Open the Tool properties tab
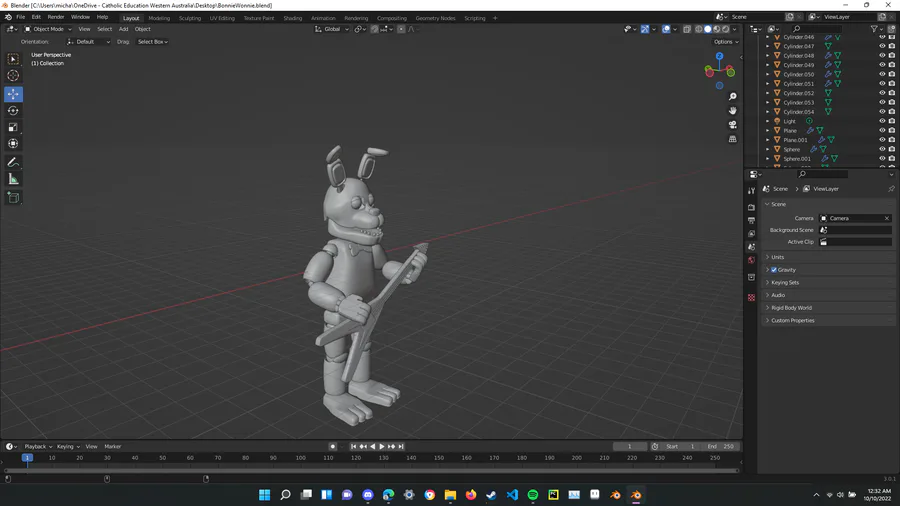The height and width of the screenshot is (506, 900). click(751, 190)
